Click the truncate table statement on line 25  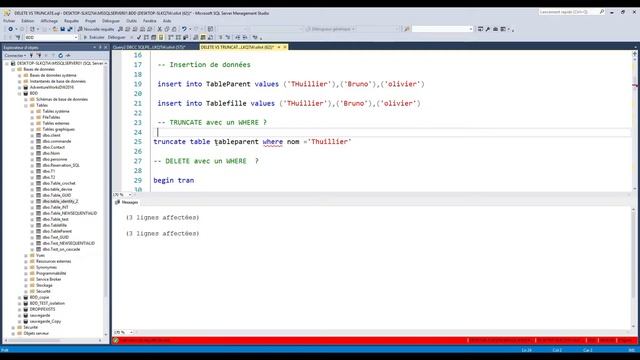click(x=252, y=142)
